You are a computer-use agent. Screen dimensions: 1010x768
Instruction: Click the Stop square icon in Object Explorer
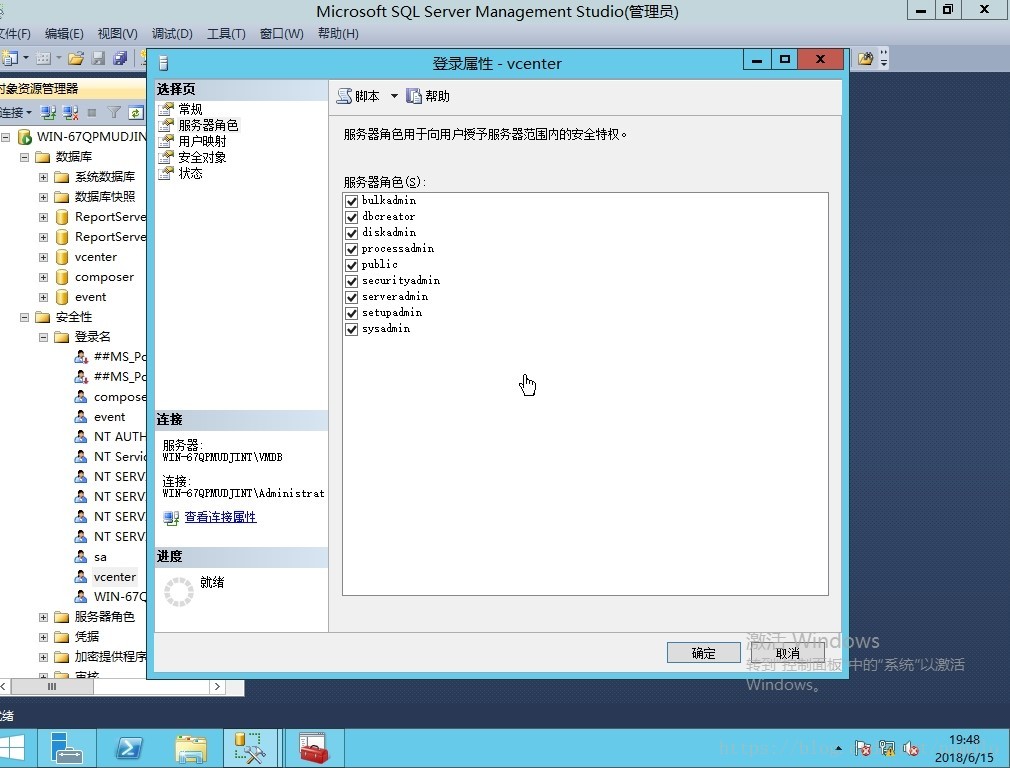92,113
